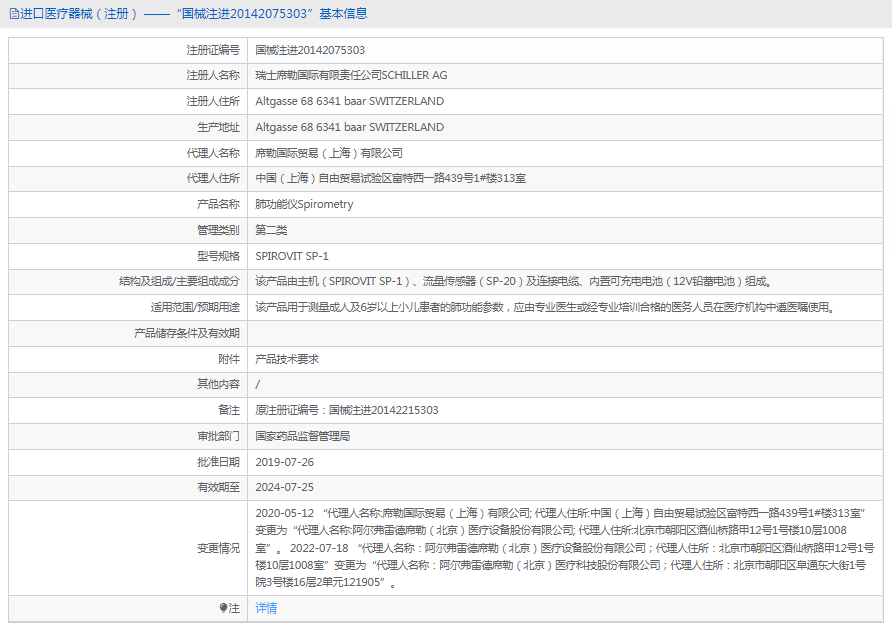Click the registrant name SCHILLER AG value
The image size is (892, 628).
351,75
